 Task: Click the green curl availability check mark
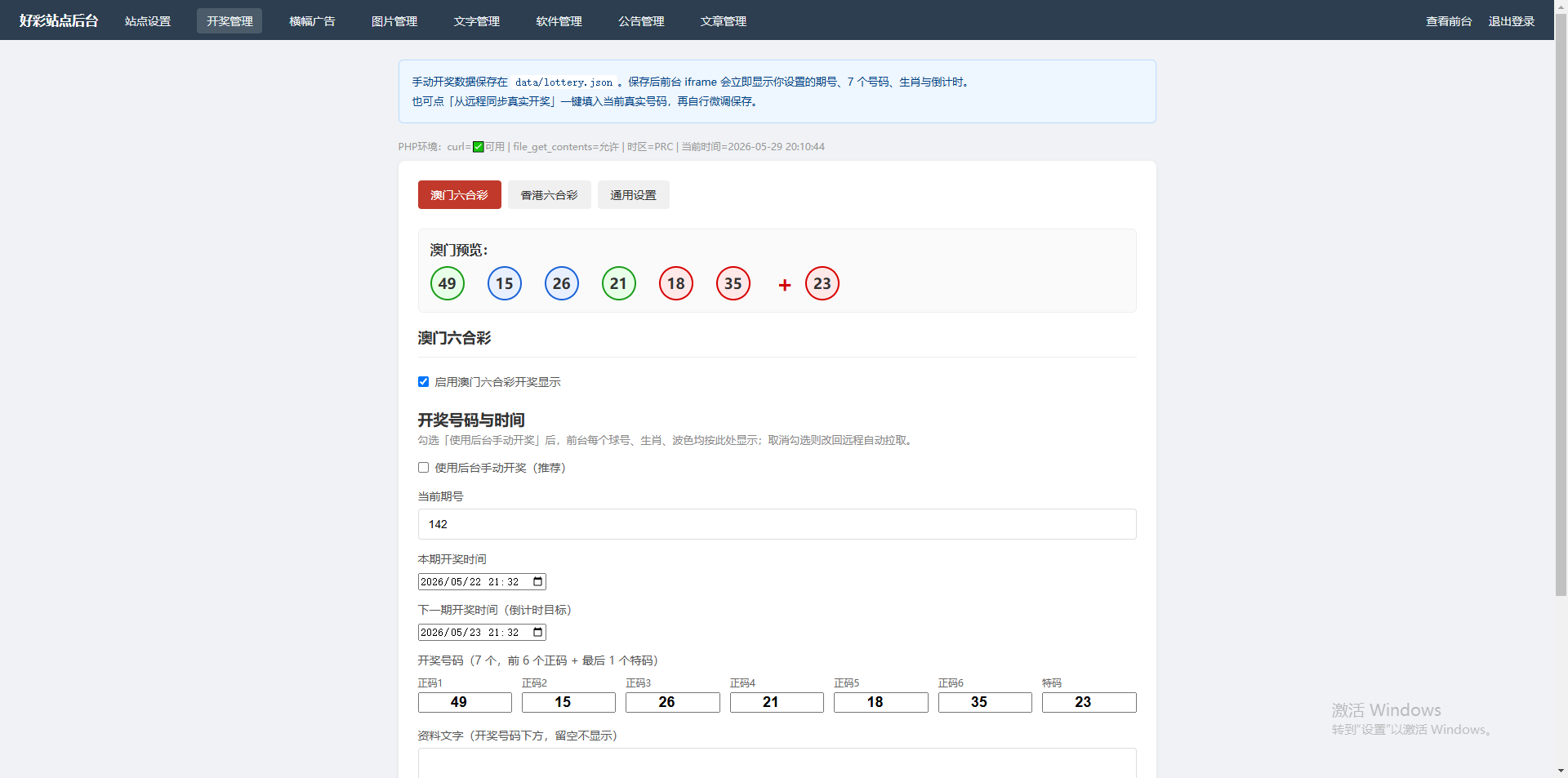479,147
